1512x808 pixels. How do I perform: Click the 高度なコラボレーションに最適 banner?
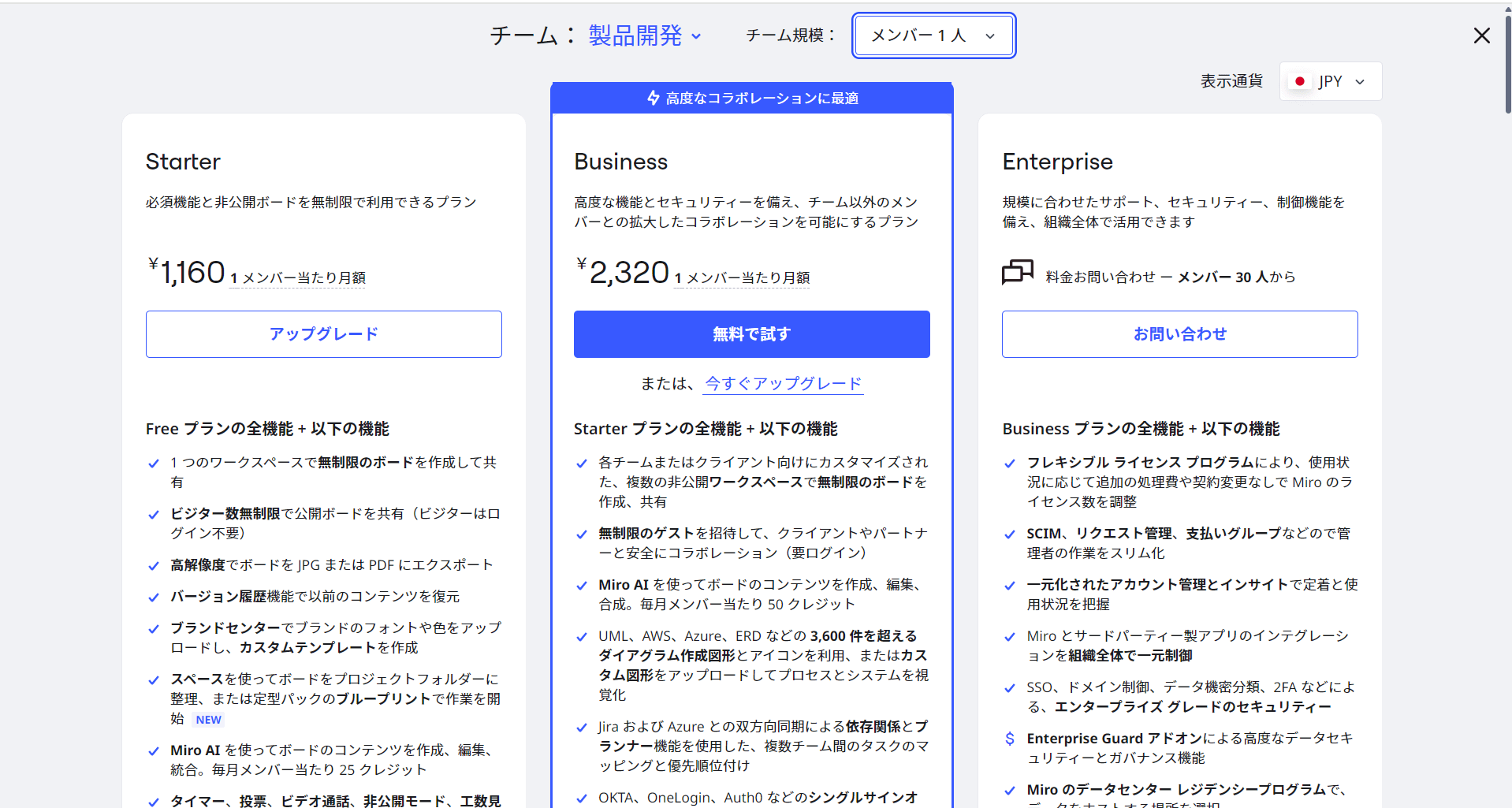[752, 98]
